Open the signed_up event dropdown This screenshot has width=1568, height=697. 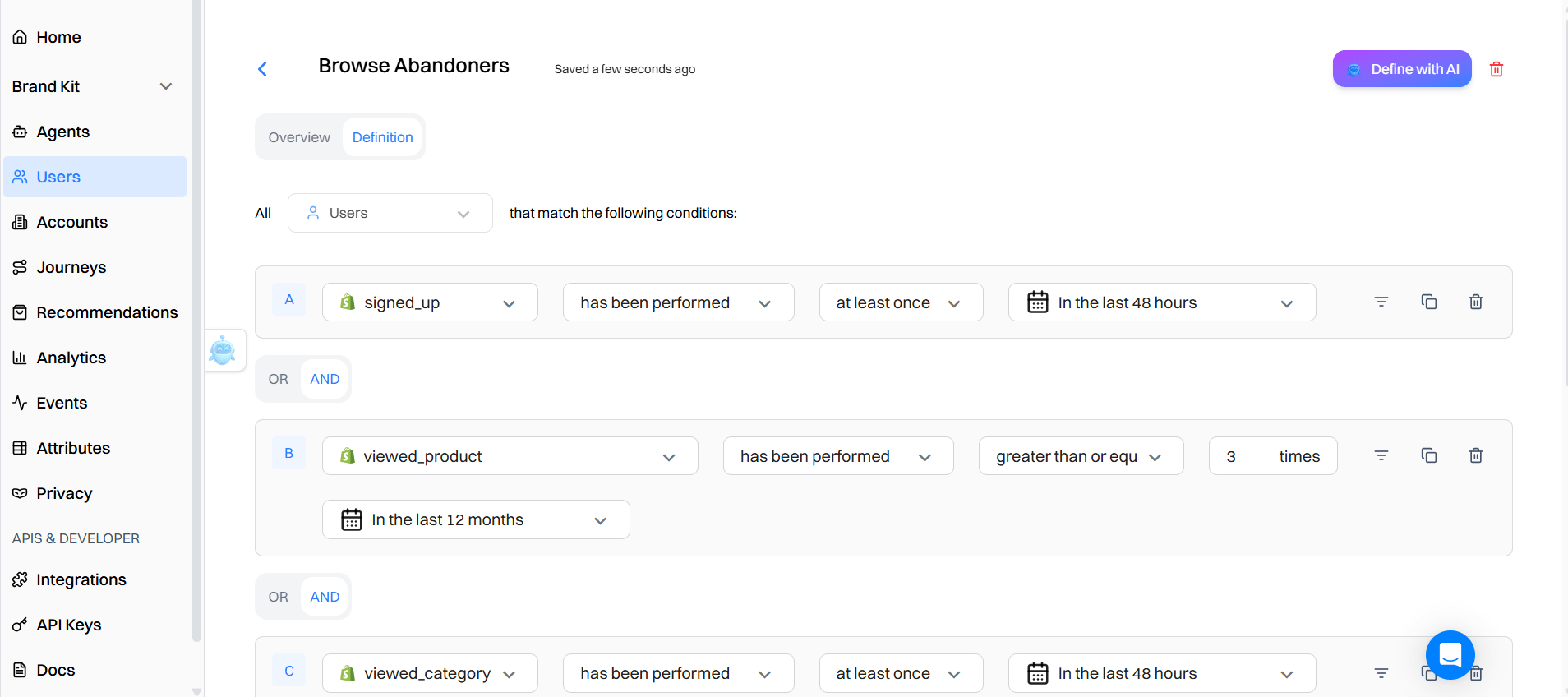430,302
